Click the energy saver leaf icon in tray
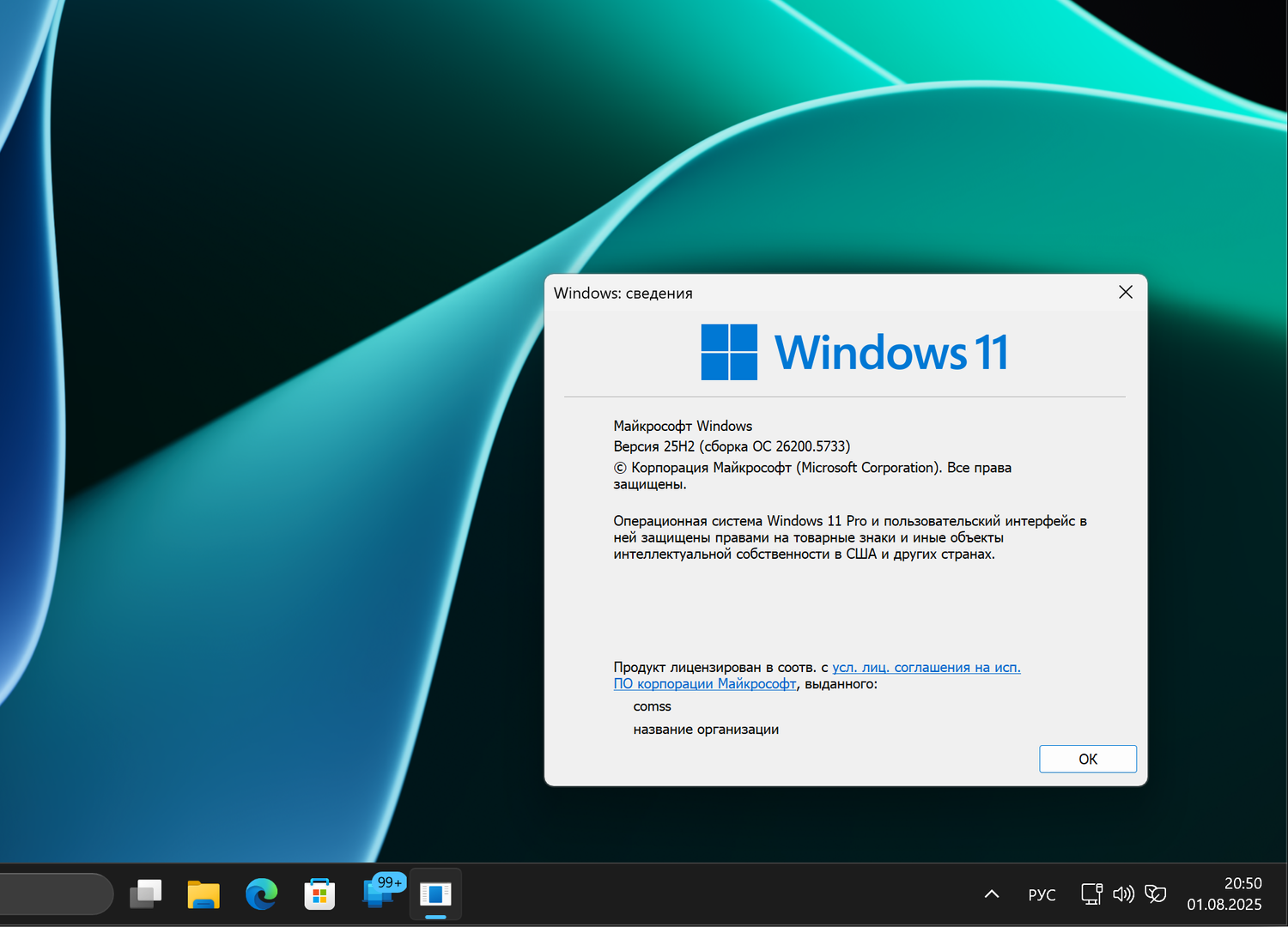The width and height of the screenshot is (1288, 927). pyautogui.click(x=1156, y=894)
